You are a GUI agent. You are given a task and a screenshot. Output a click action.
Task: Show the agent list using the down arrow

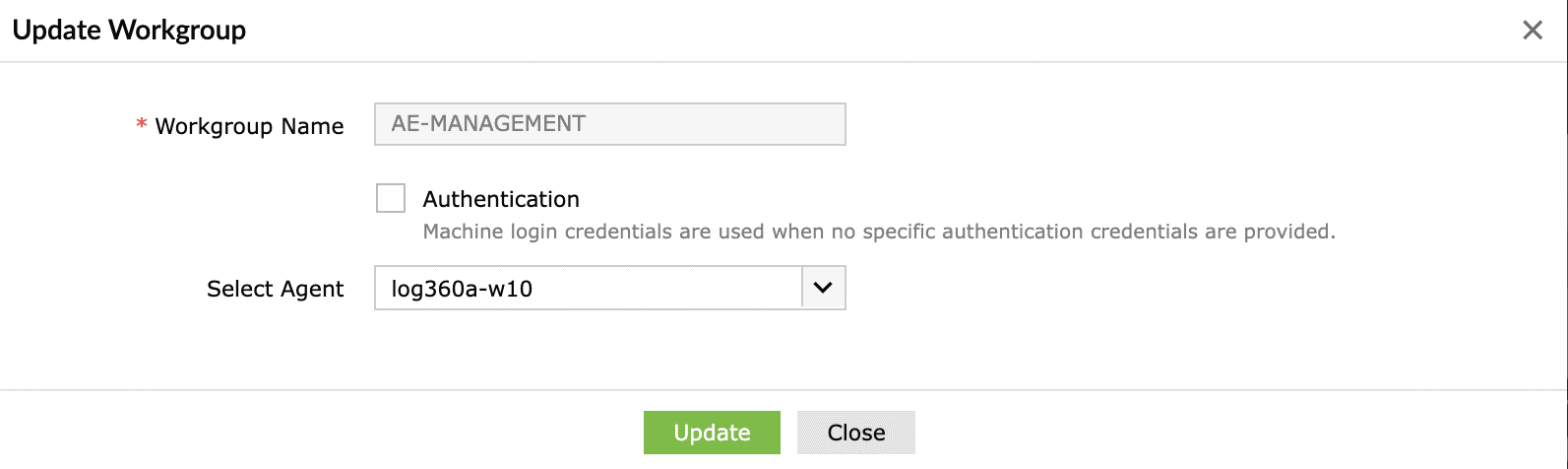point(823,289)
